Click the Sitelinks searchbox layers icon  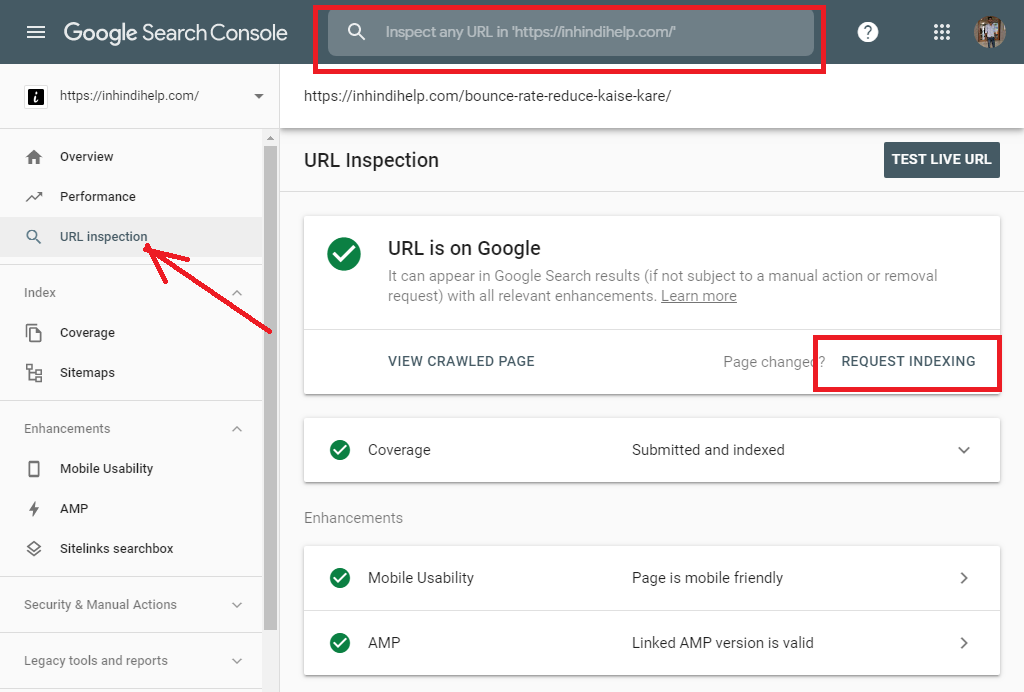click(34, 548)
